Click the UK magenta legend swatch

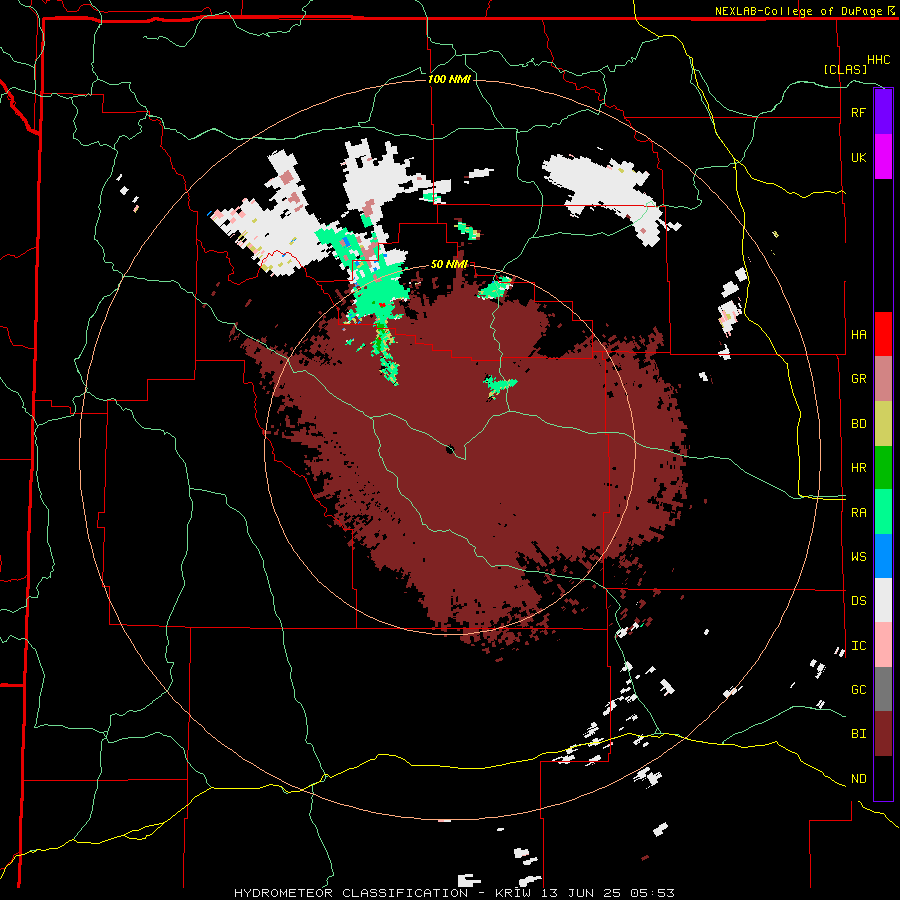pyautogui.click(x=883, y=157)
